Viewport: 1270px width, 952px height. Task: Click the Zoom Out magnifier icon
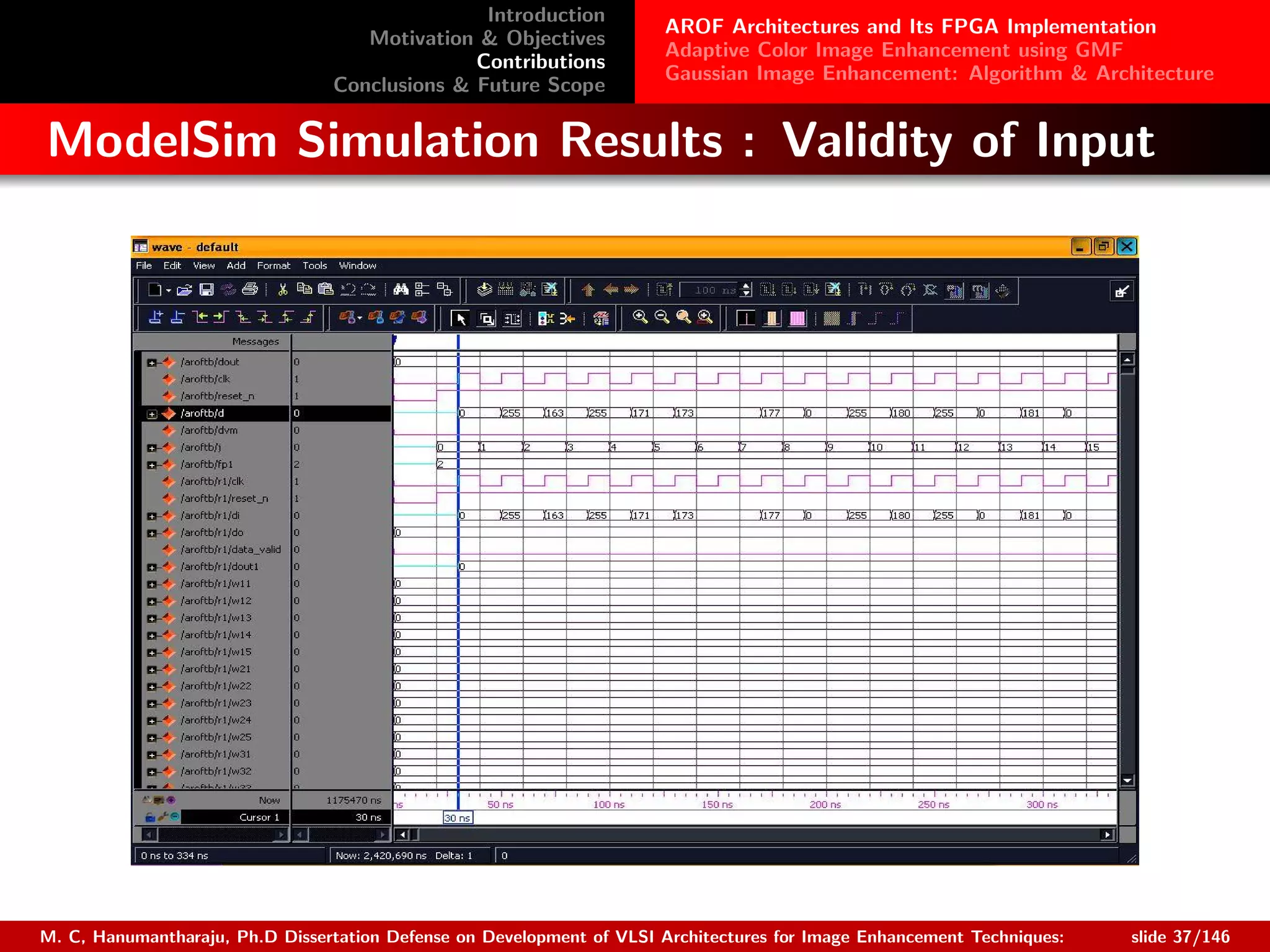(x=662, y=317)
